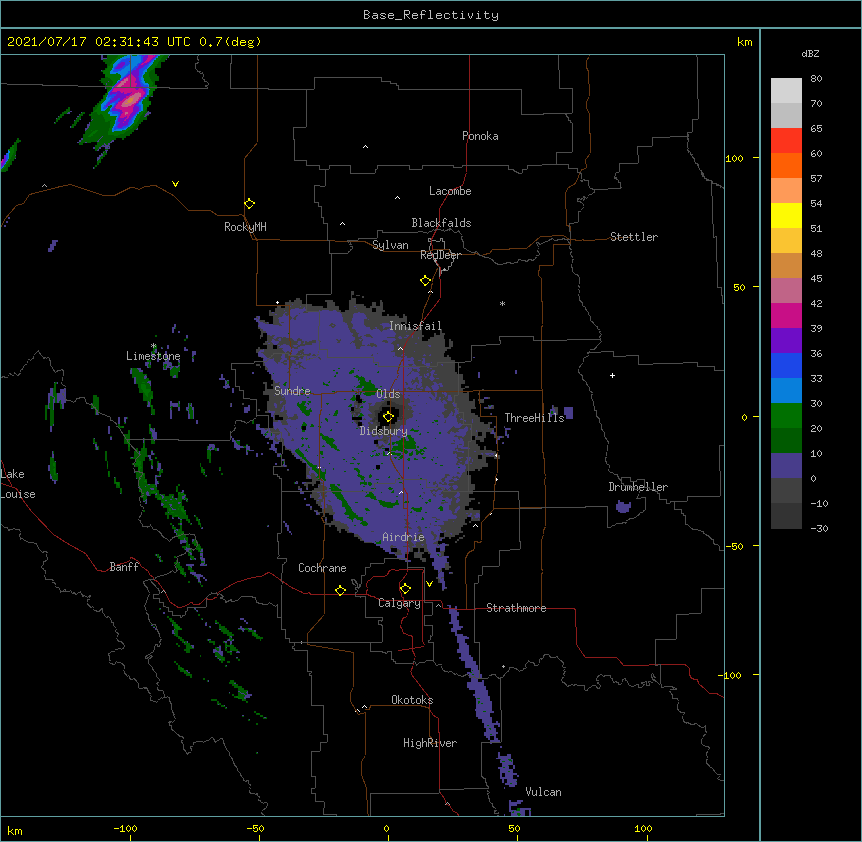Viewport: 862px width, 842px height.
Task: Pick the light blue swatch between 33 and 30
Action: [786, 391]
